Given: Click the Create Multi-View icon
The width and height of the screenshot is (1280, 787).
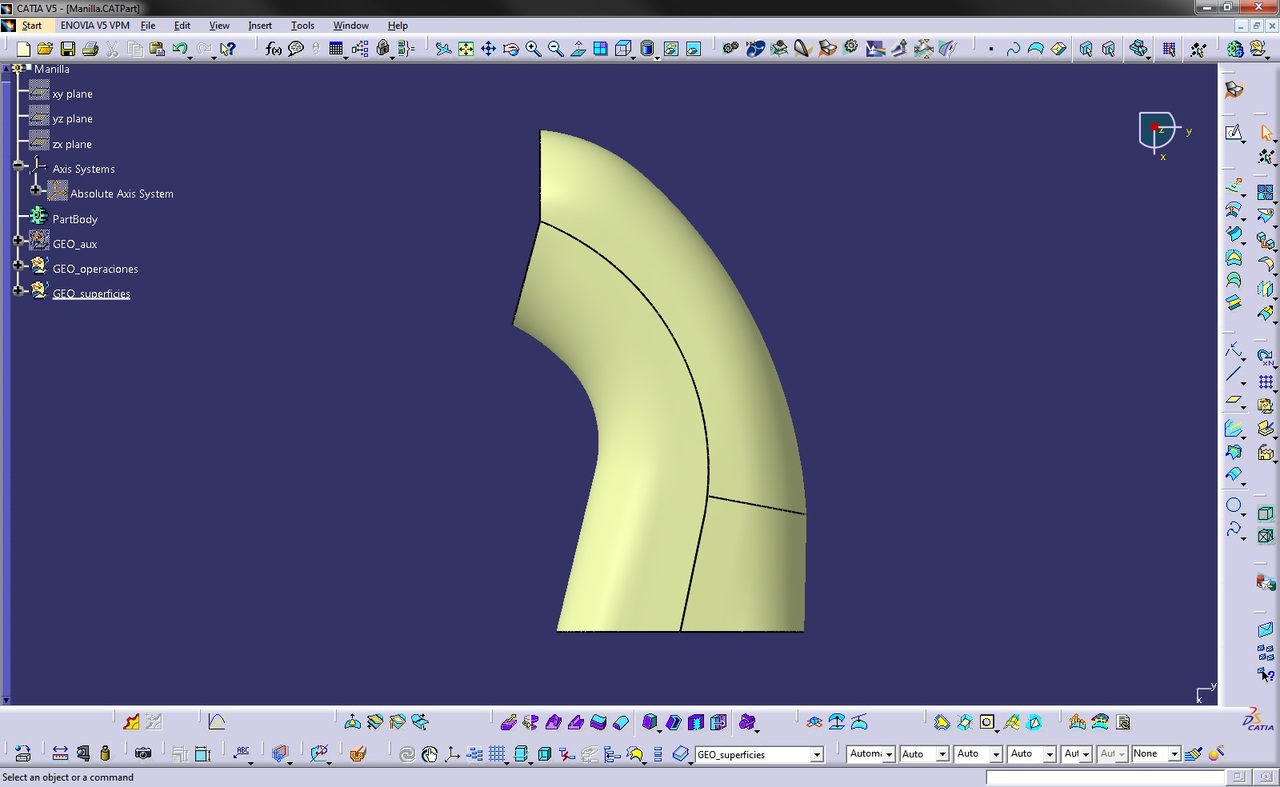Looking at the screenshot, I should tap(601, 48).
